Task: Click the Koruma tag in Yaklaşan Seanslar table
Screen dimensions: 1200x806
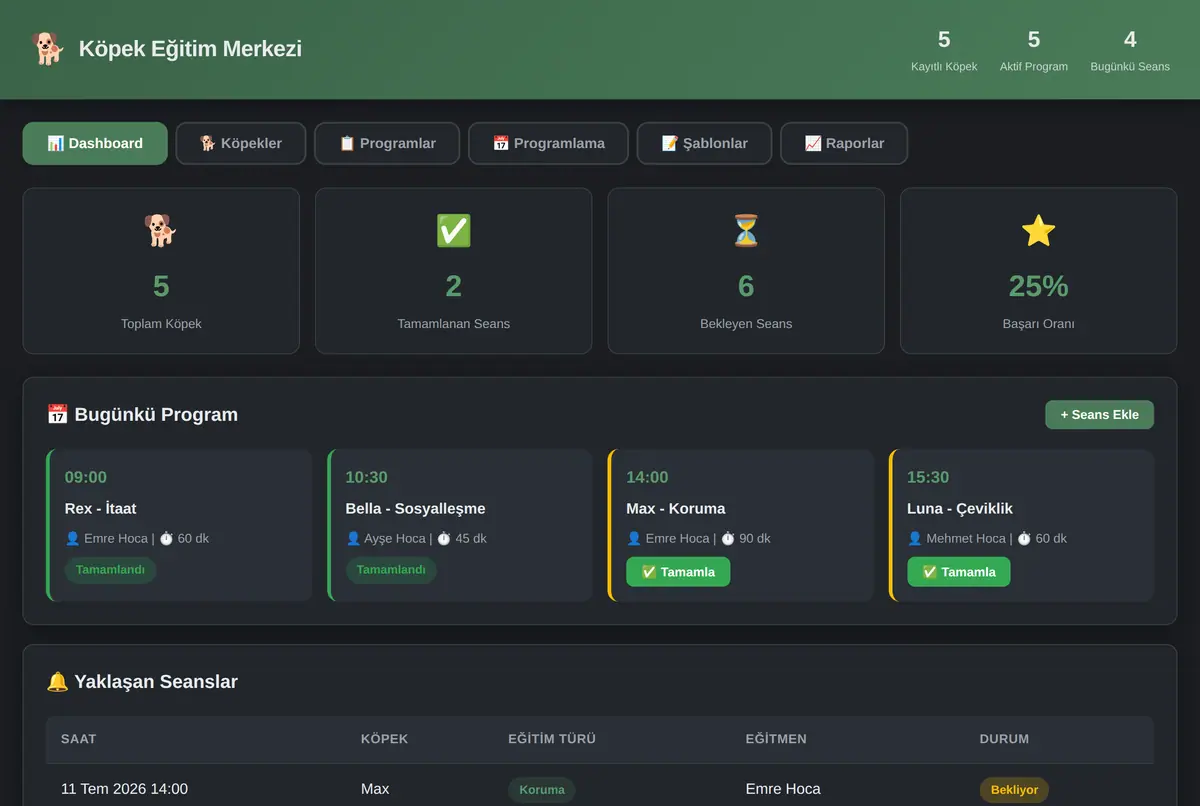Action: 542,790
